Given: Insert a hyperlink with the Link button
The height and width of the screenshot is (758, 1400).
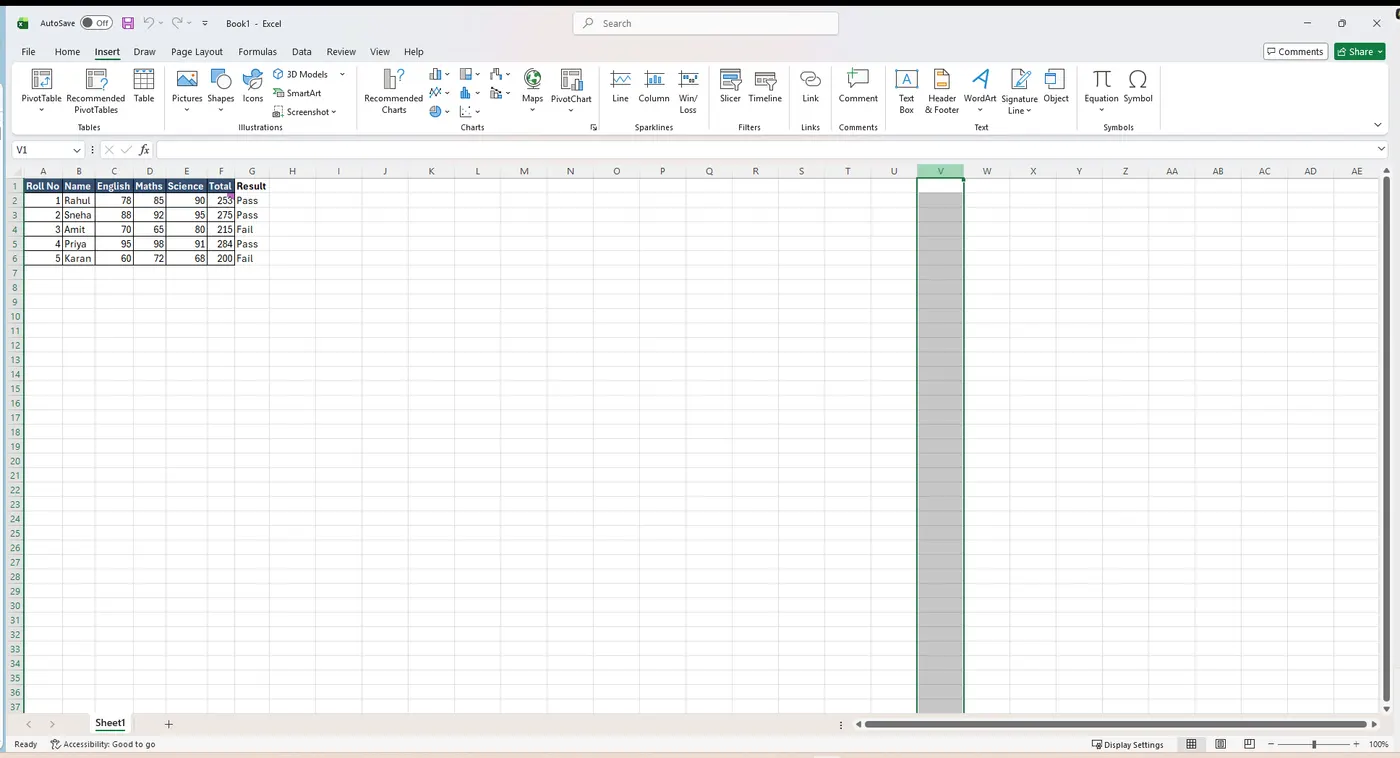Looking at the screenshot, I should pos(811,86).
